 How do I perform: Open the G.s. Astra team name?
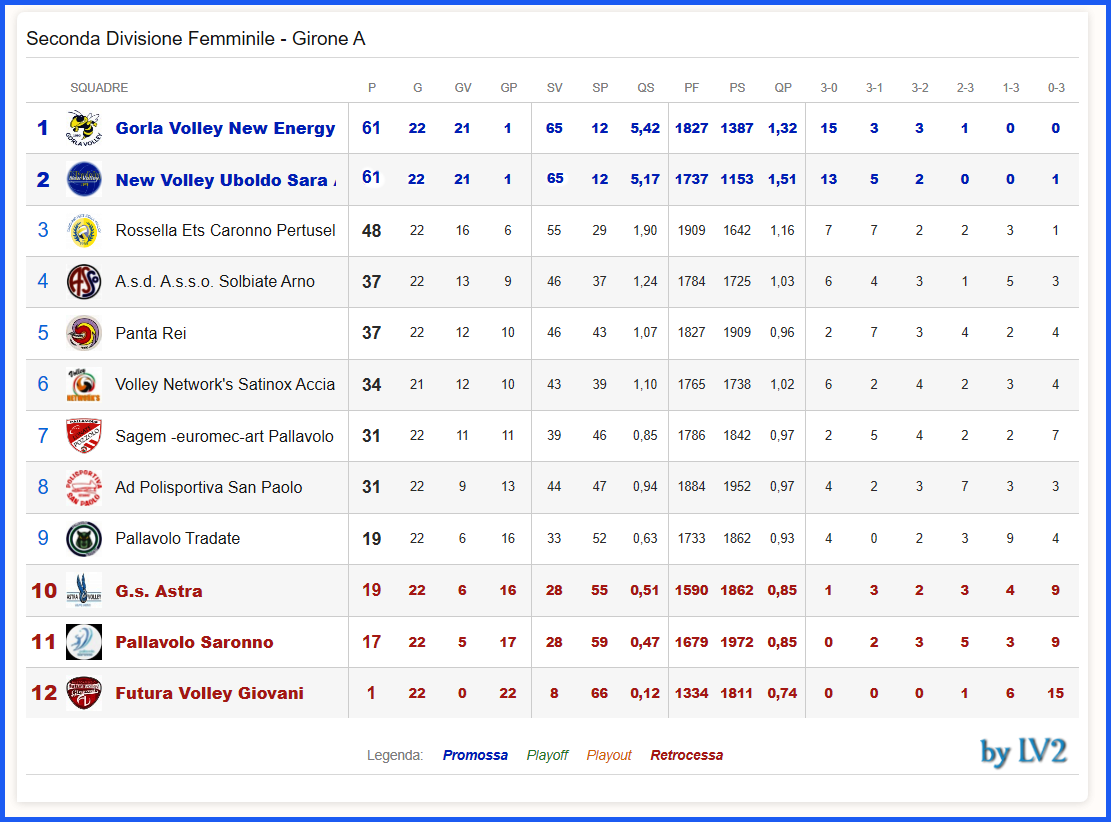[x=159, y=591]
